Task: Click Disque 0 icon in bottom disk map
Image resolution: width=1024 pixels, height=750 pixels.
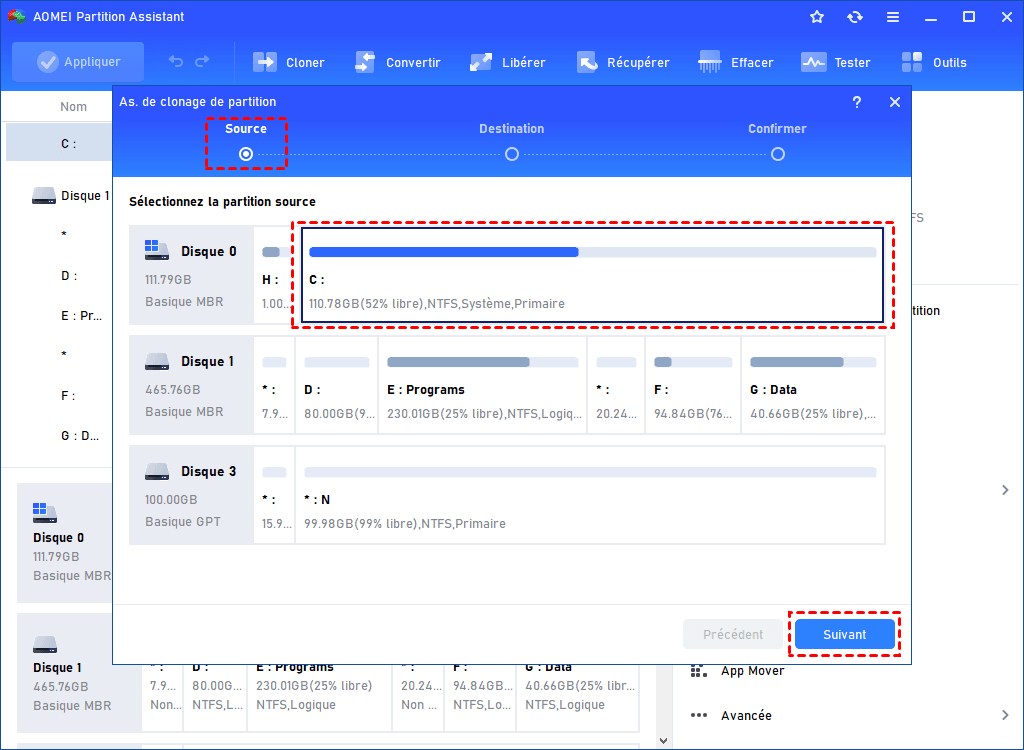Action: pyautogui.click(x=44, y=513)
